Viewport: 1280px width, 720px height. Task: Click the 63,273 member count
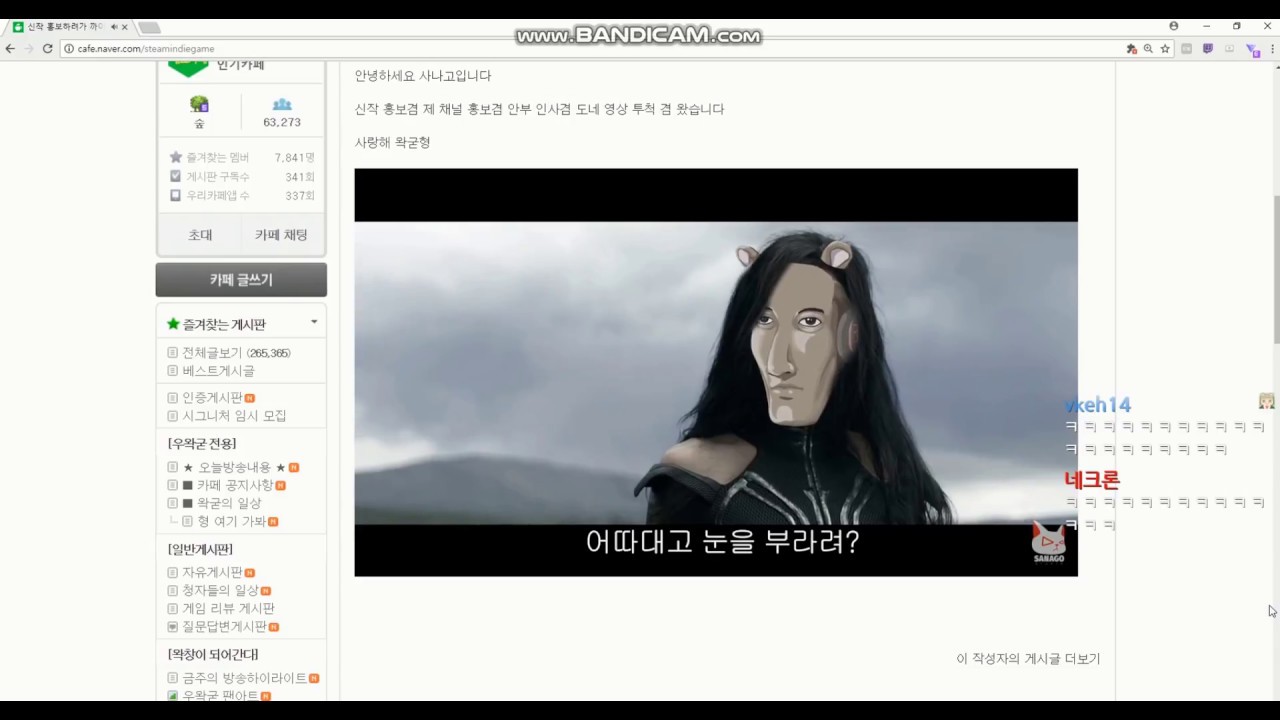[x=282, y=123]
